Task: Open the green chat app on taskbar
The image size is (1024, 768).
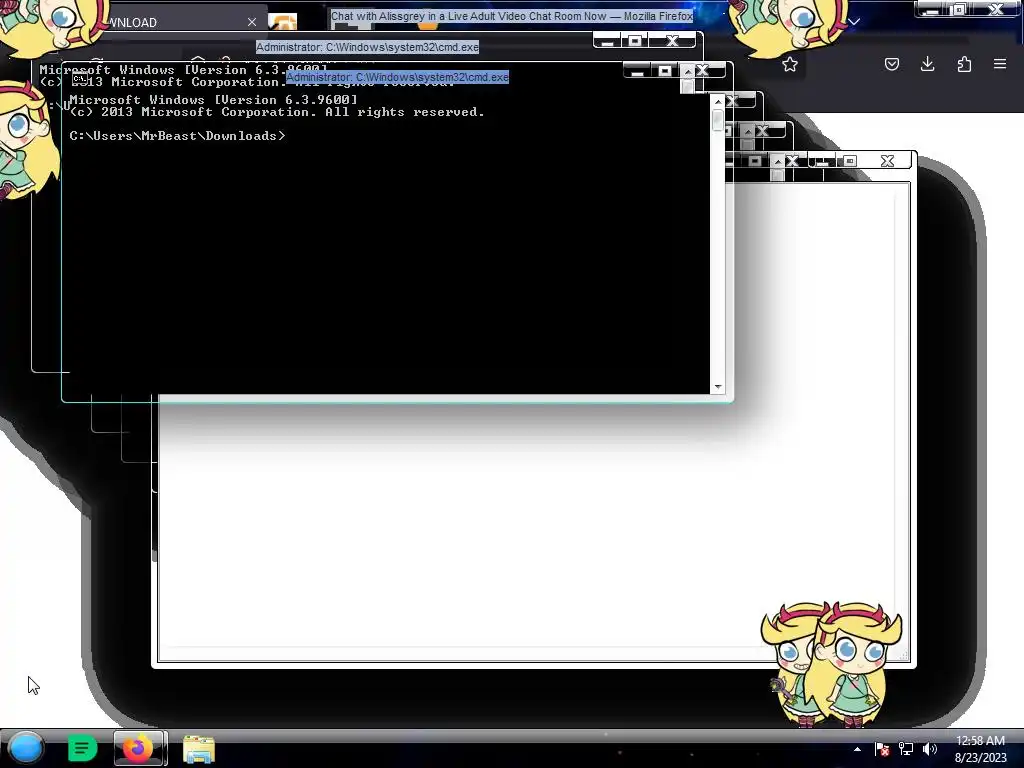Action: 82,748
